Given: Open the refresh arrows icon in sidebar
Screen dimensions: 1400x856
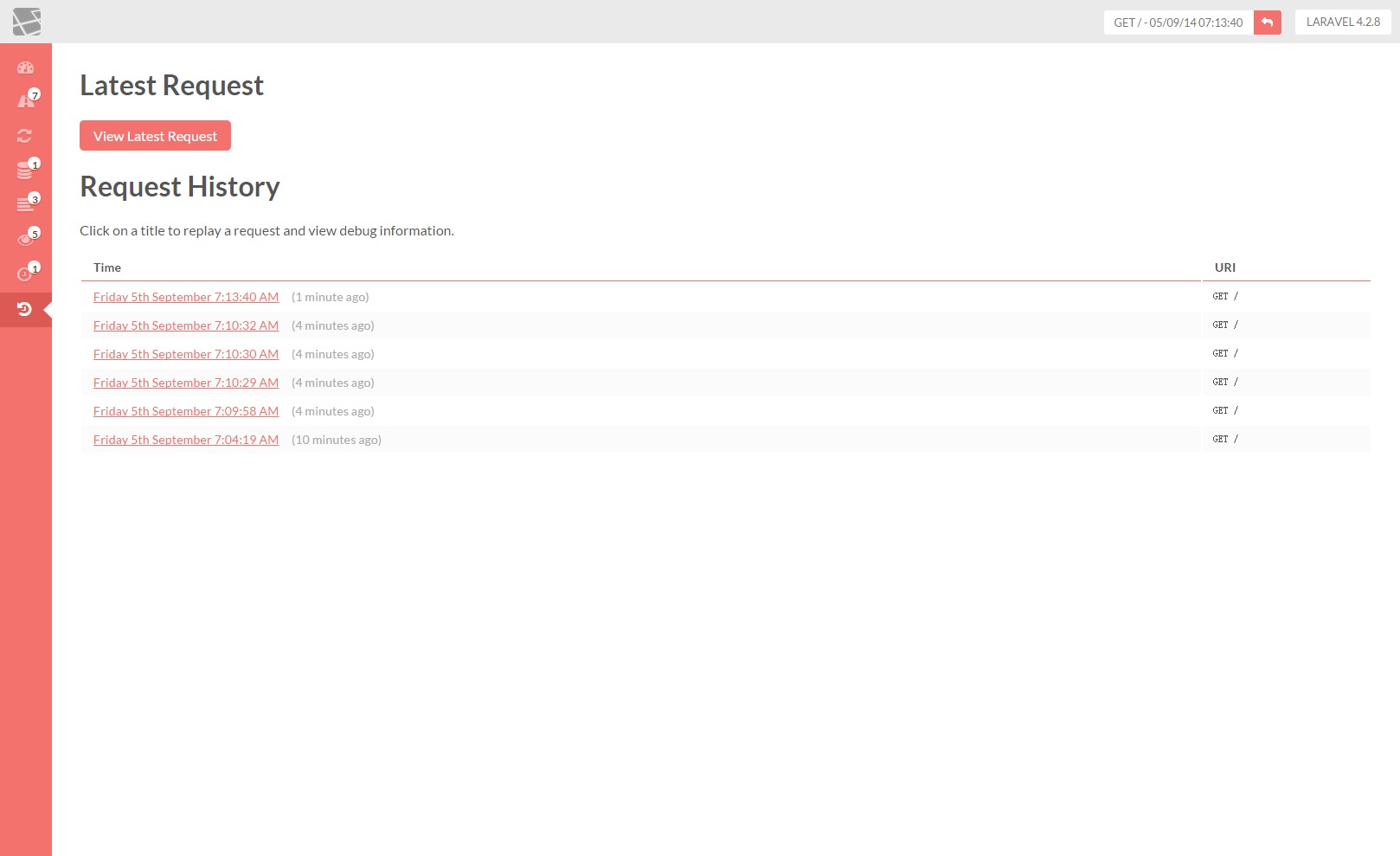Looking at the screenshot, I should tap(24, 136).
